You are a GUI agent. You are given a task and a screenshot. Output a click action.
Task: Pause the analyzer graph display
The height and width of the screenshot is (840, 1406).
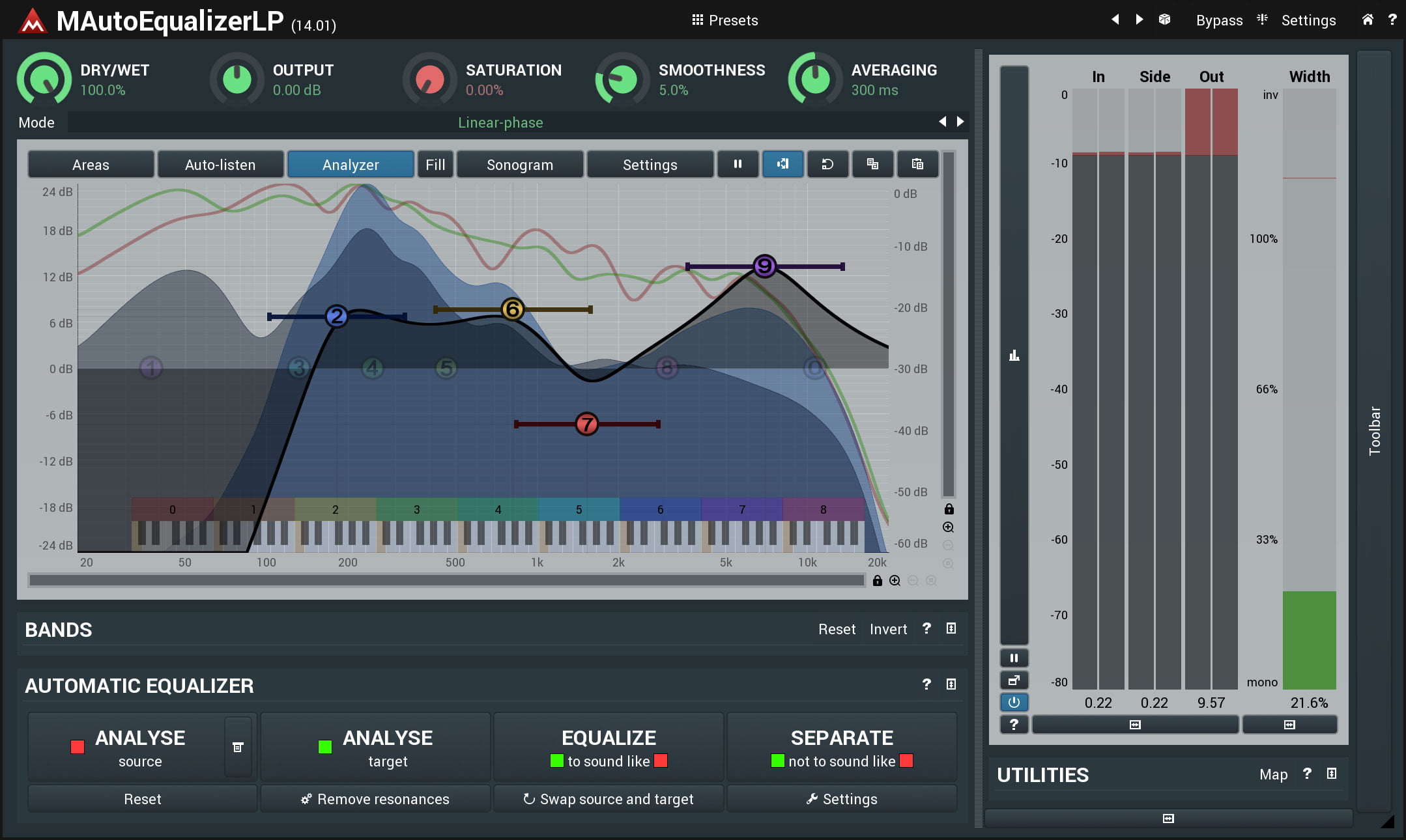coord(738,164)
